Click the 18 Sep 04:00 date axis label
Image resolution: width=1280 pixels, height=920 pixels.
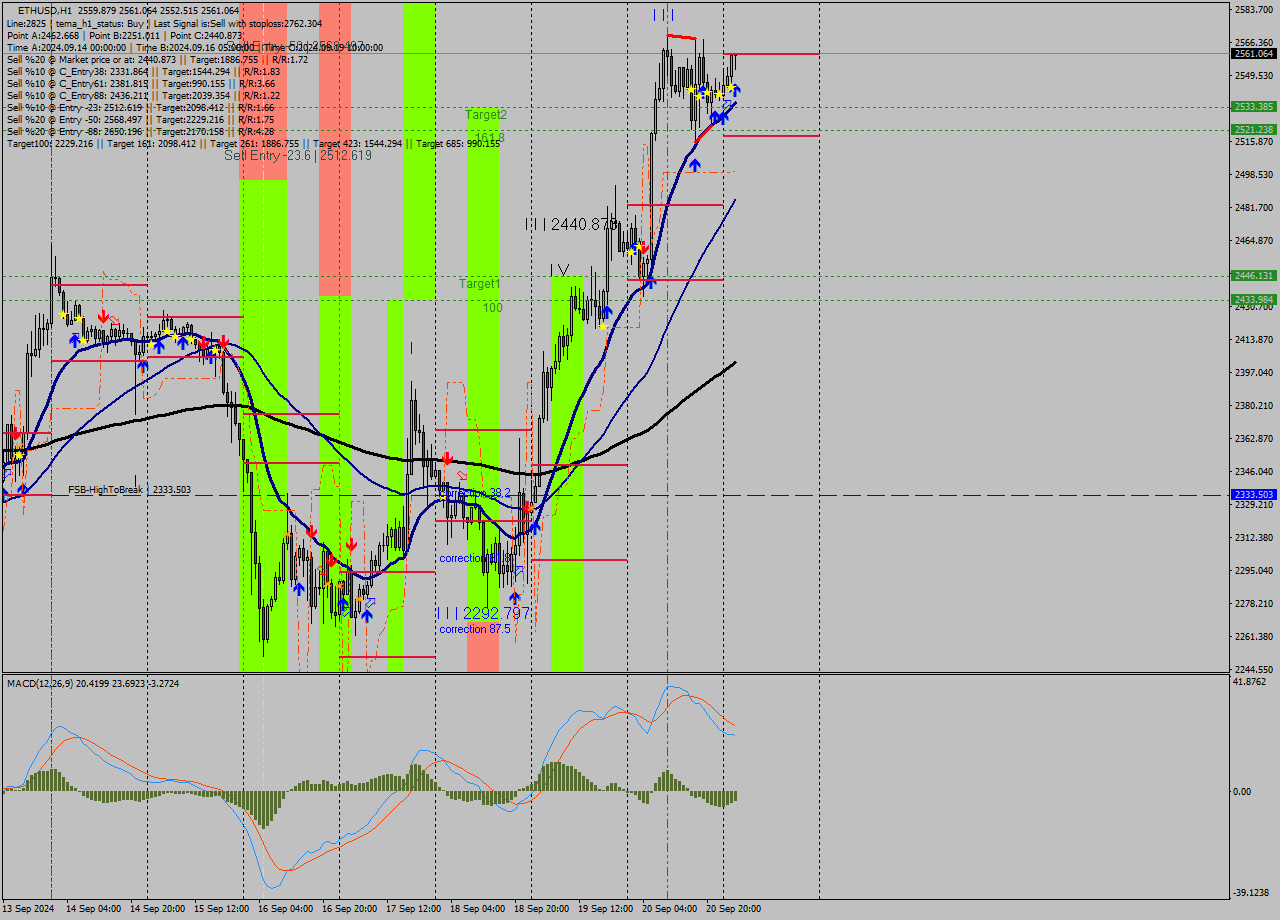pos(478,911)
